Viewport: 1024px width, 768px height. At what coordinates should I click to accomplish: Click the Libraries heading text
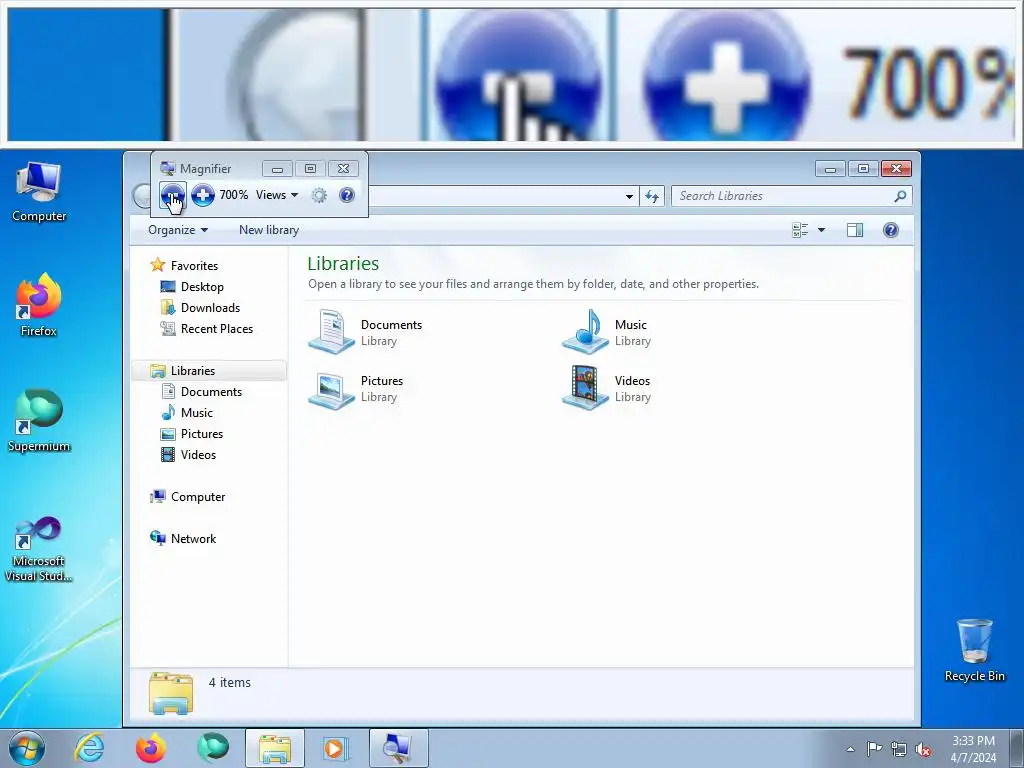coord(343,263)
